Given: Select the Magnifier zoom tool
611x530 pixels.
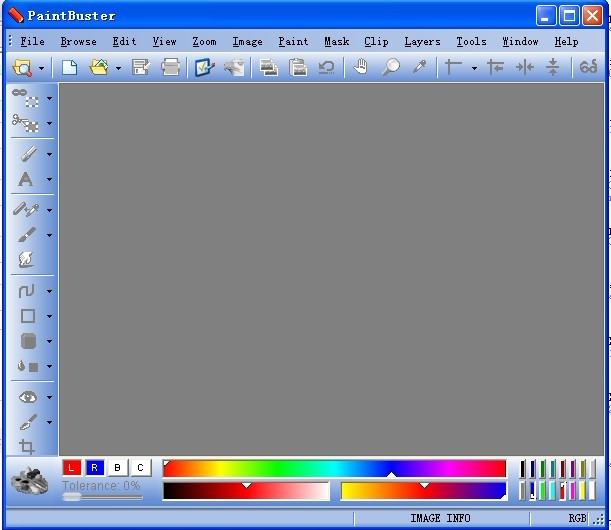Looking at the screenshot, I should (x=391, y=67).
